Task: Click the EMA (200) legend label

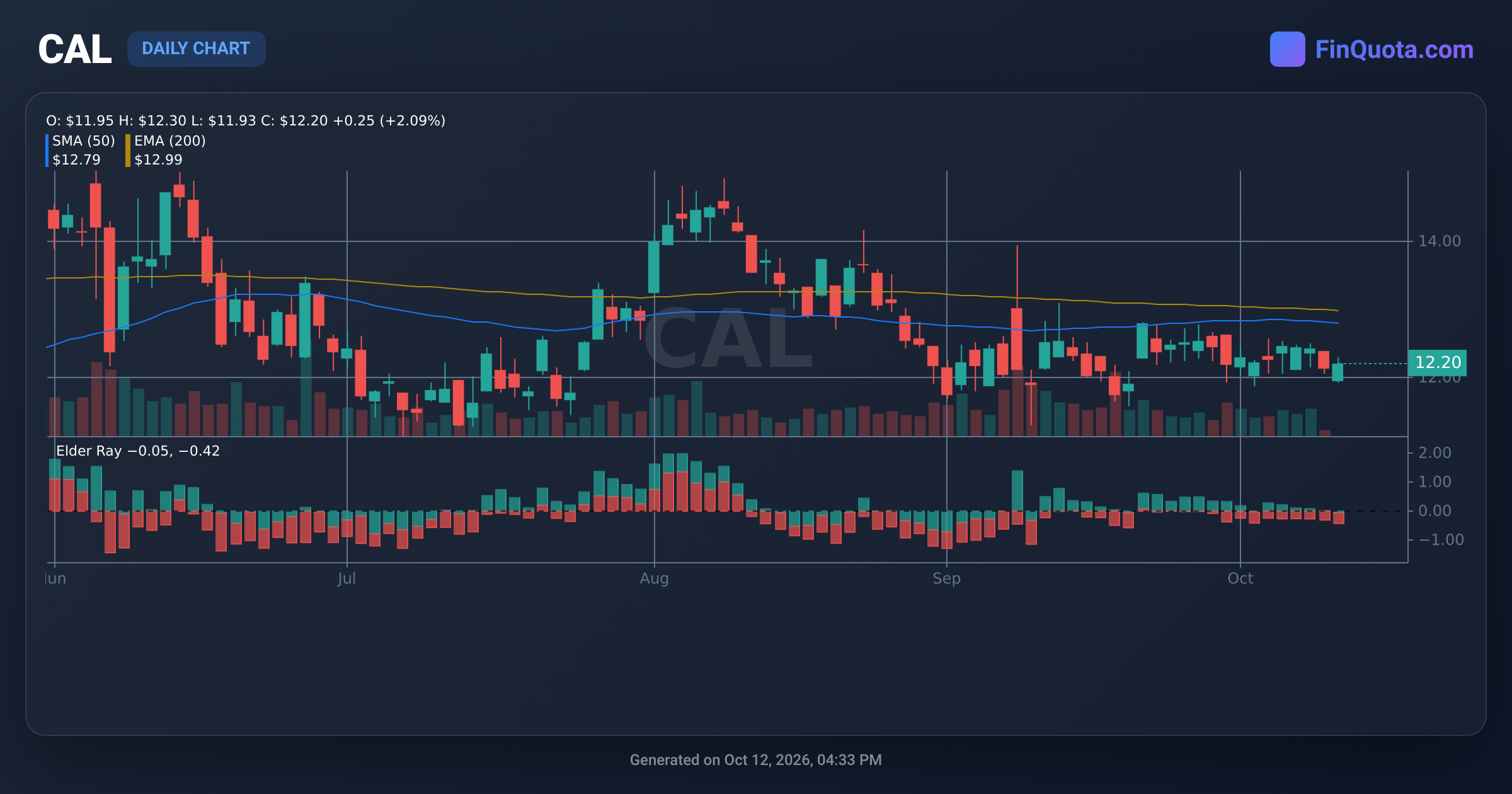Action: click(170, 141)
